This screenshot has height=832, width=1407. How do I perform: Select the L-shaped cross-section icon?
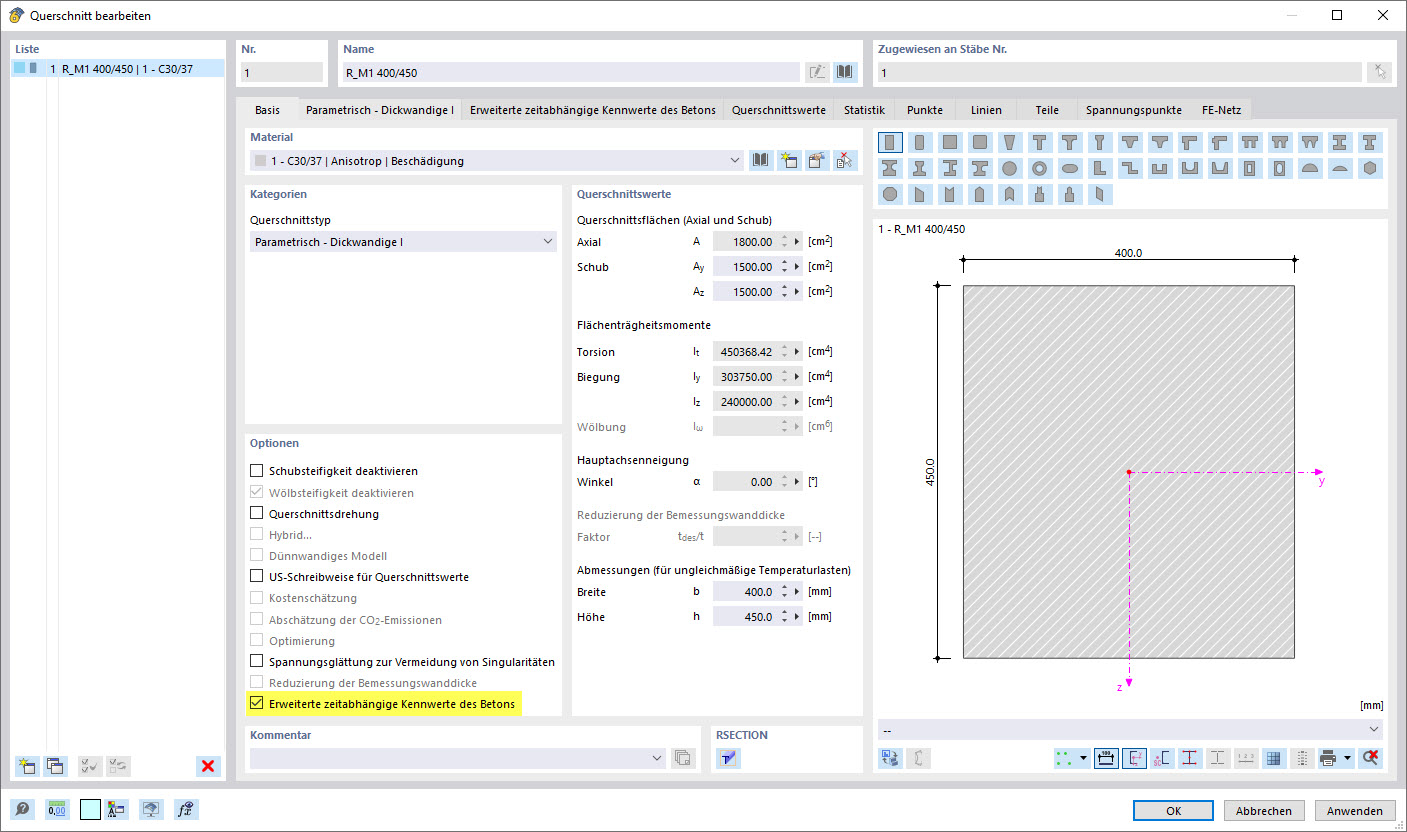1100,168
